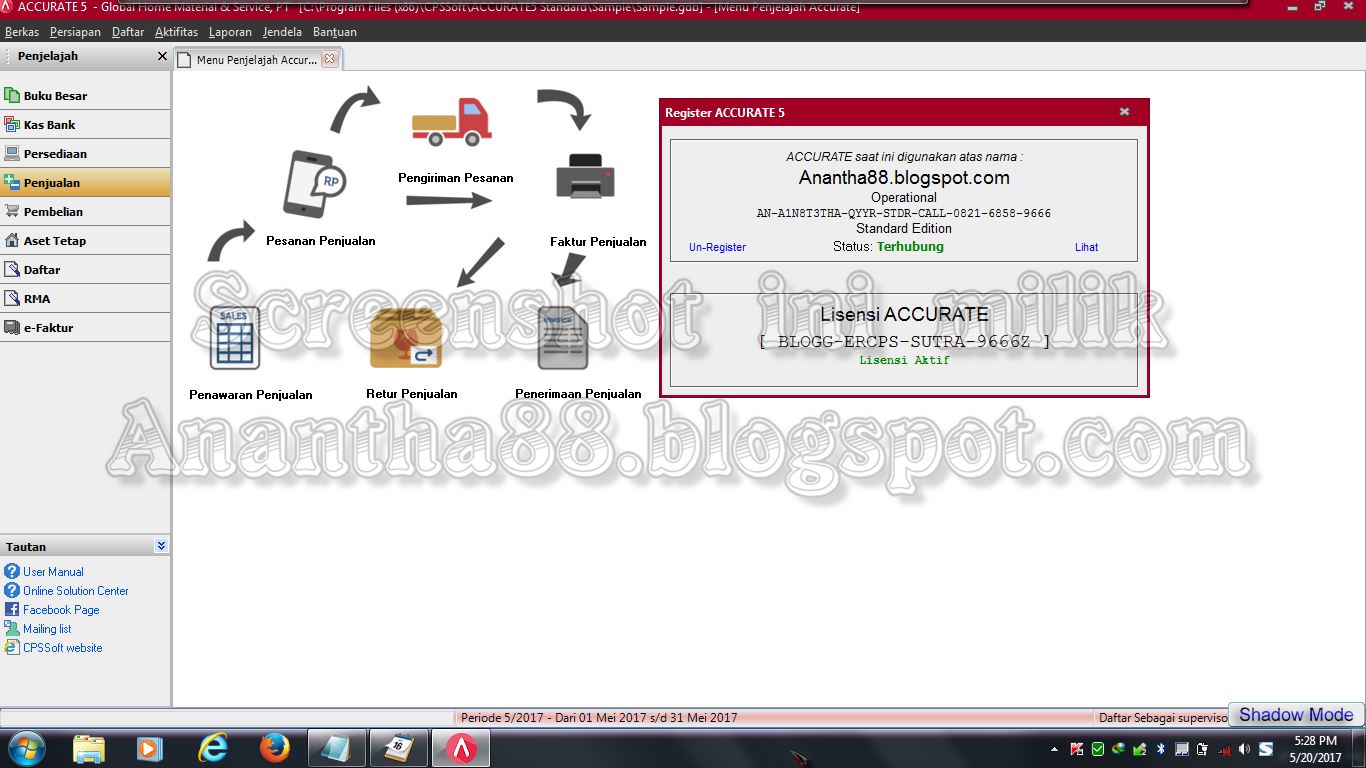Click the Pembelian cart icon
1366x768 pixels.
tap(12, 212)
